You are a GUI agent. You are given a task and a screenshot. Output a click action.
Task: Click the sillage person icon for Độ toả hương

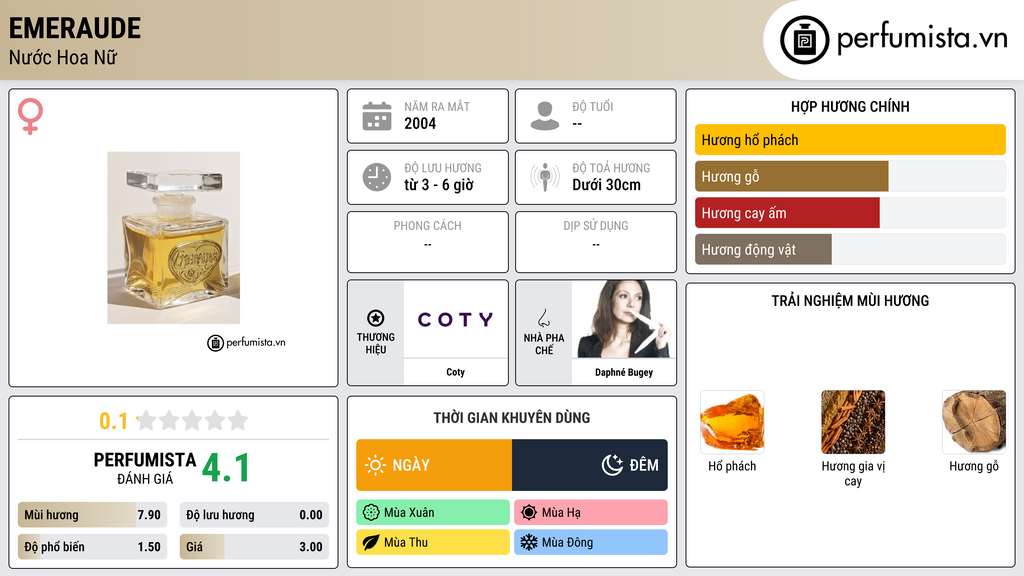click(545, 177)
